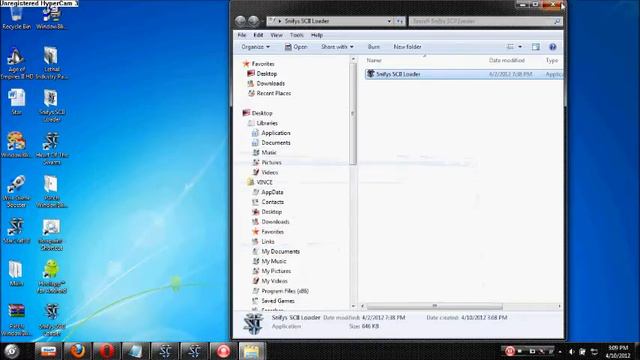Open Opera from the taskbar

coord(107,351)
